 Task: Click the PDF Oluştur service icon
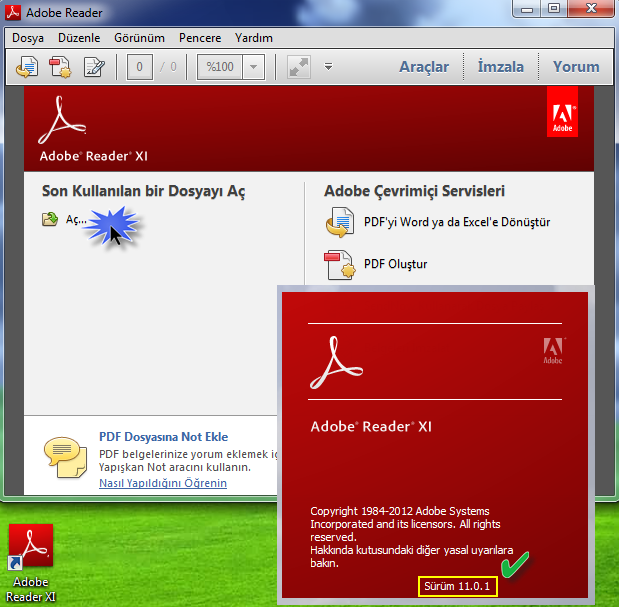[340, 264]
